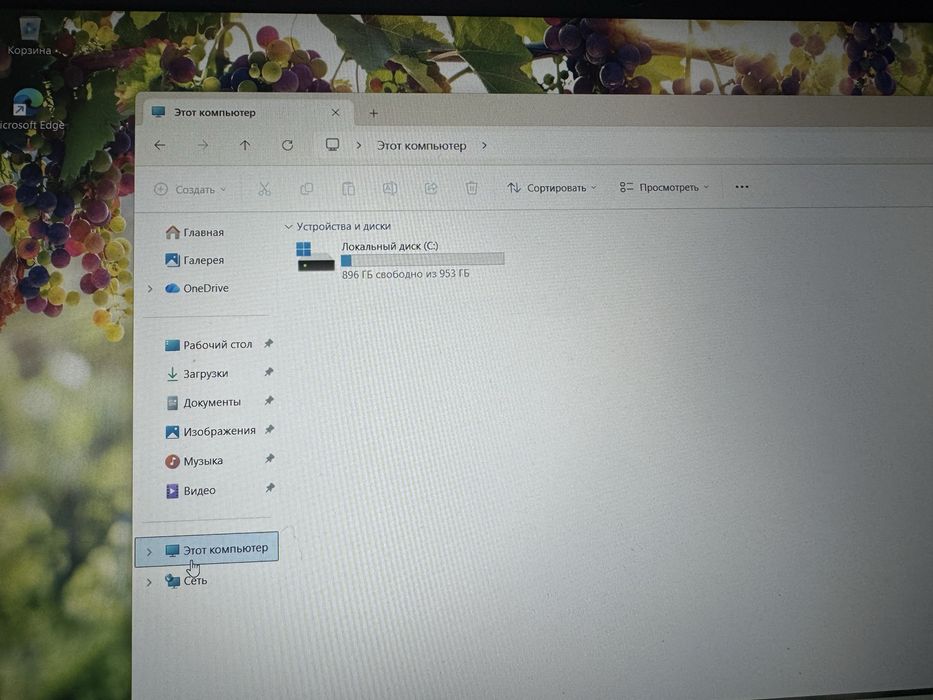Launch Microsoft Edge from the desktop

tap(30, 110)
